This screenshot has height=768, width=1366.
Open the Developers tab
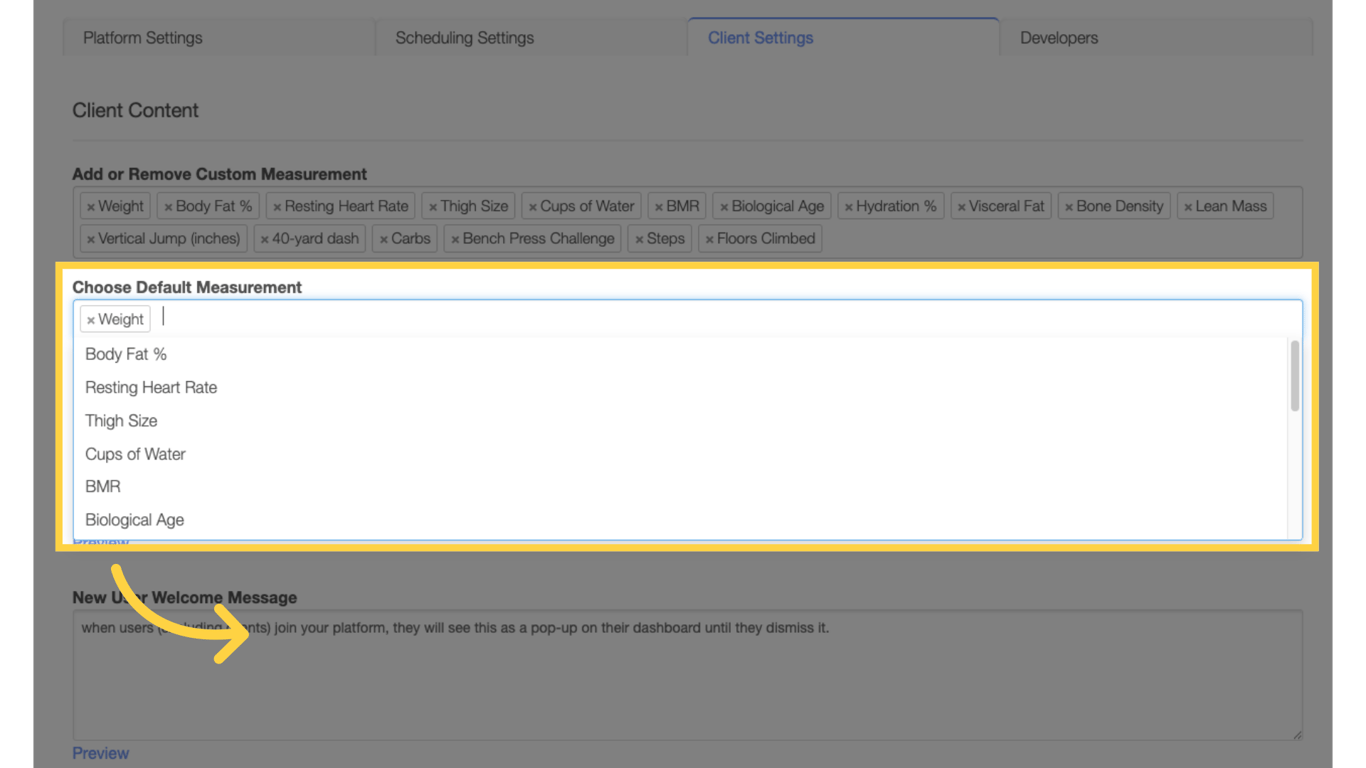pyautogui.click(x=1059, y=37)
